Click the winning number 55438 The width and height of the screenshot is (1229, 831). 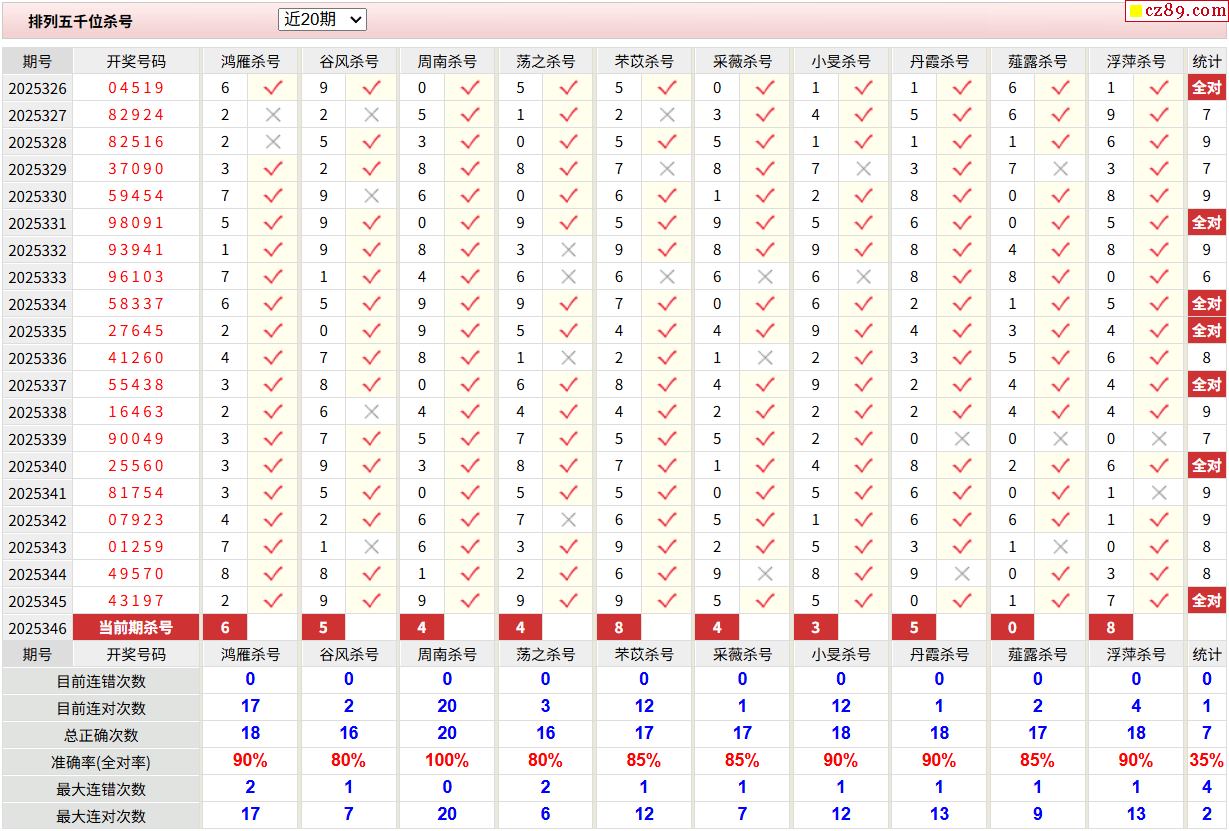pyautogui.click(x=136, y=385)
